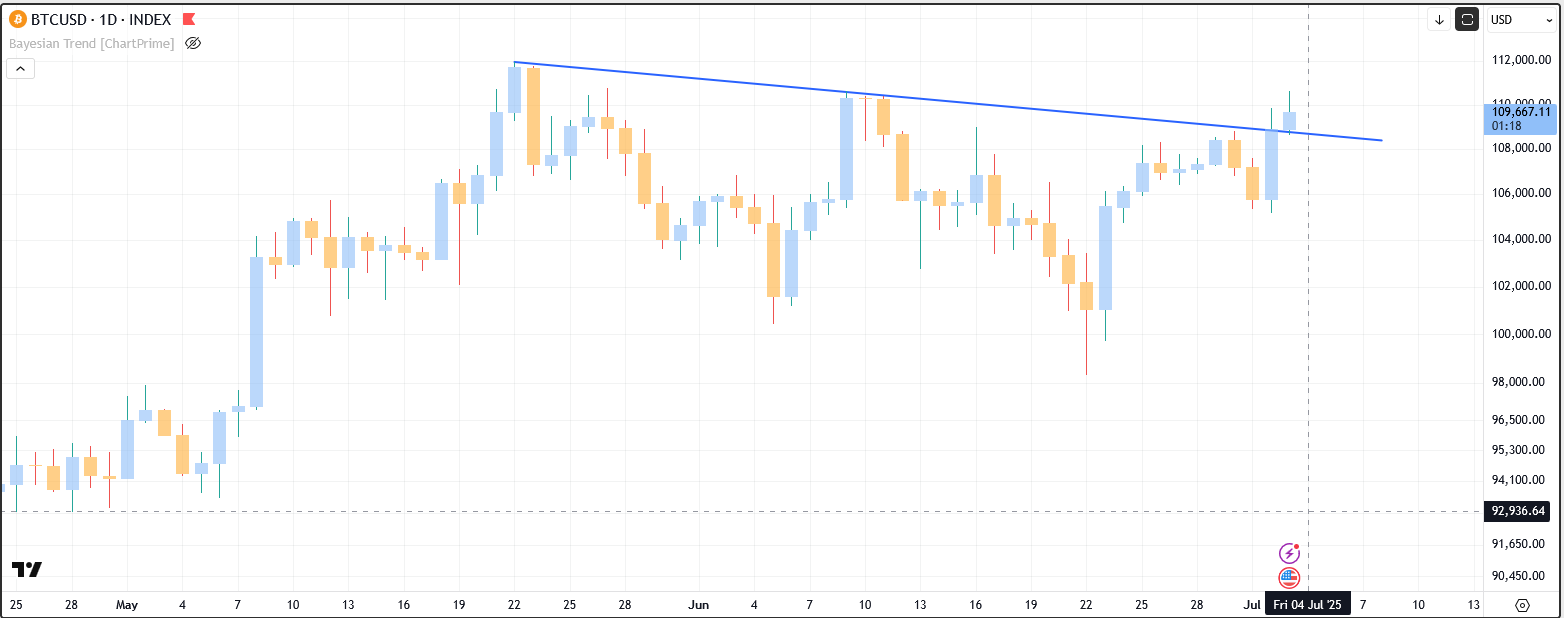
Task: Collapse the indicator legend with chevron button
Action: tap(20, 68)
